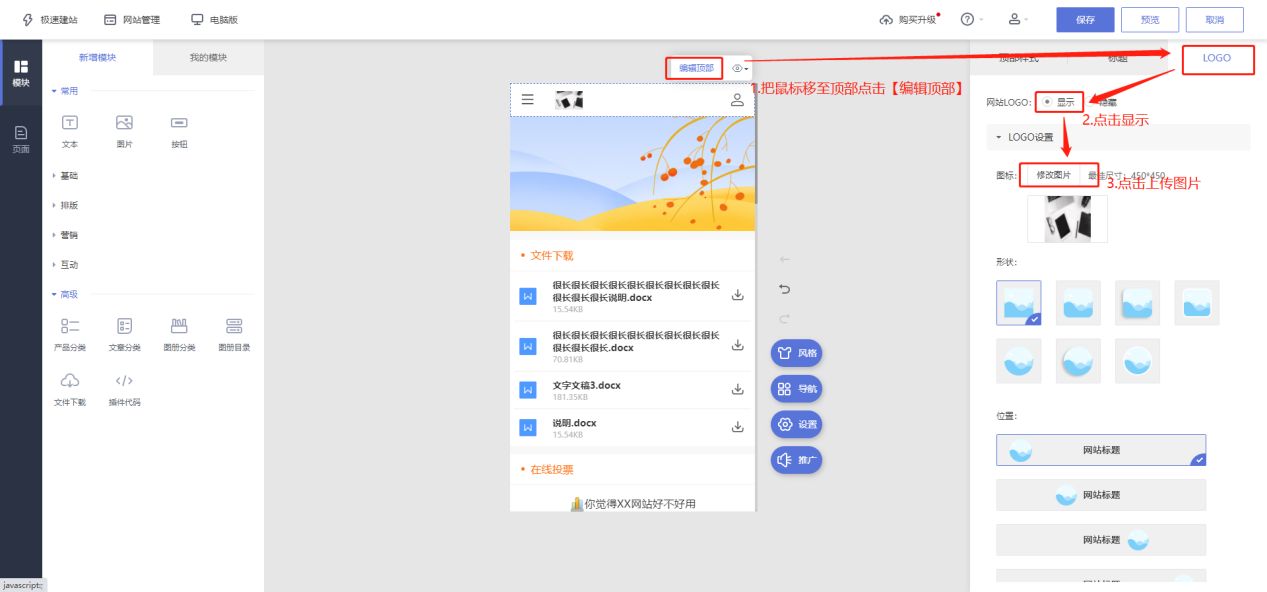1267x592 pixels.
Task: Open the 设置 settings button
Action: pos(796,424)
